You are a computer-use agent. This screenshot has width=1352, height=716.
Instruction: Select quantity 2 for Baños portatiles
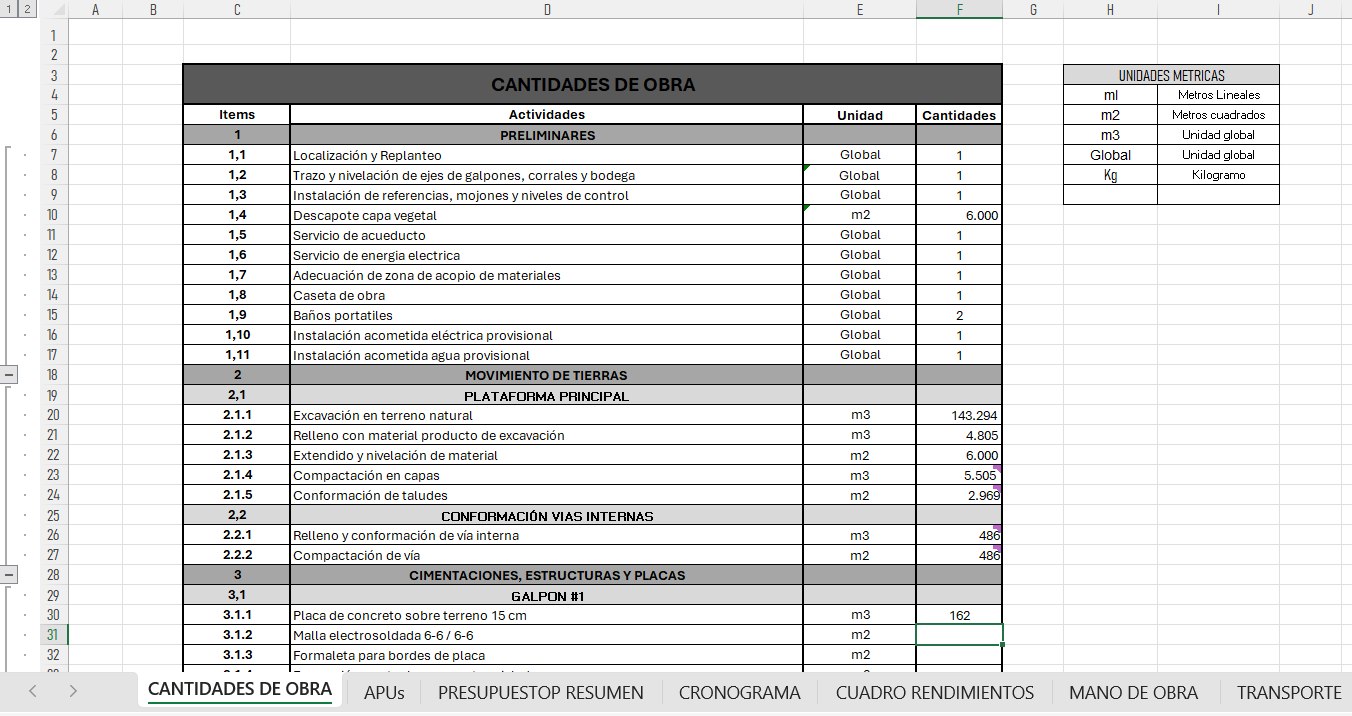tap(959, 315)
